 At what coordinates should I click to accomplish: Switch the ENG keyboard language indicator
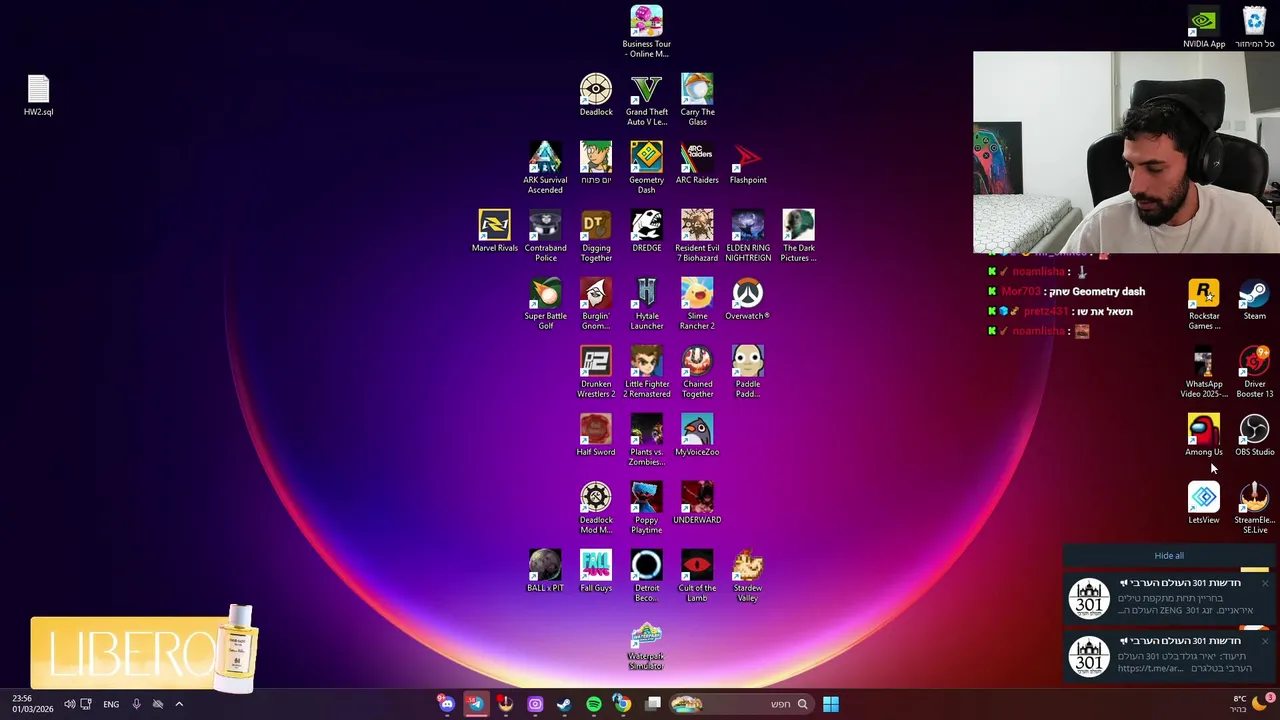(x=111, y=704)
